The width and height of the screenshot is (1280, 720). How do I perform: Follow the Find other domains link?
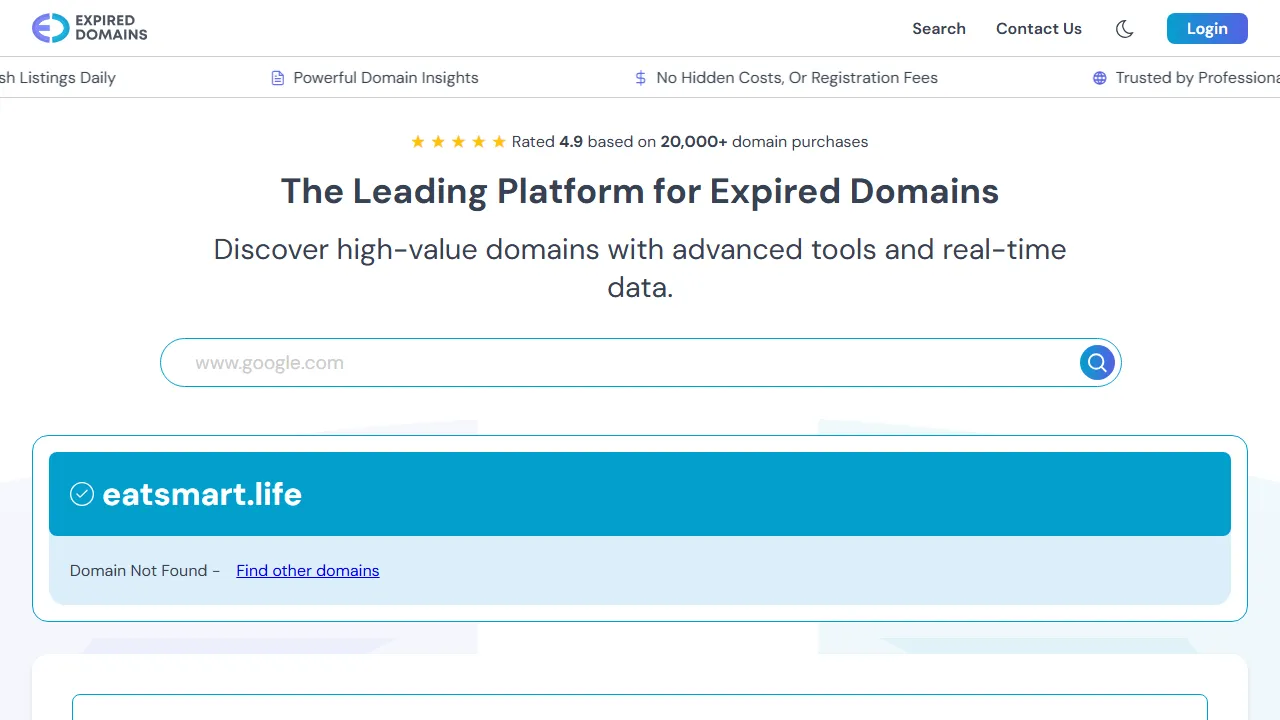[308, 571]
